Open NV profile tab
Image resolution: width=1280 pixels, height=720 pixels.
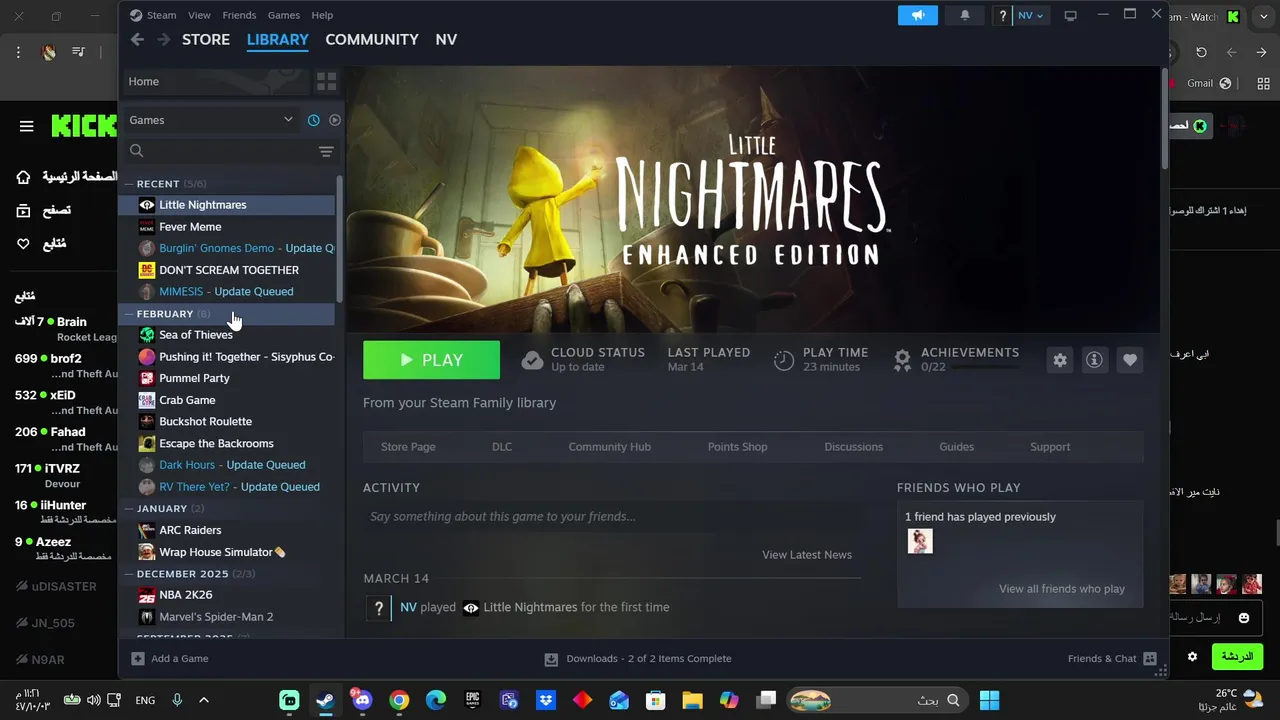446,39
